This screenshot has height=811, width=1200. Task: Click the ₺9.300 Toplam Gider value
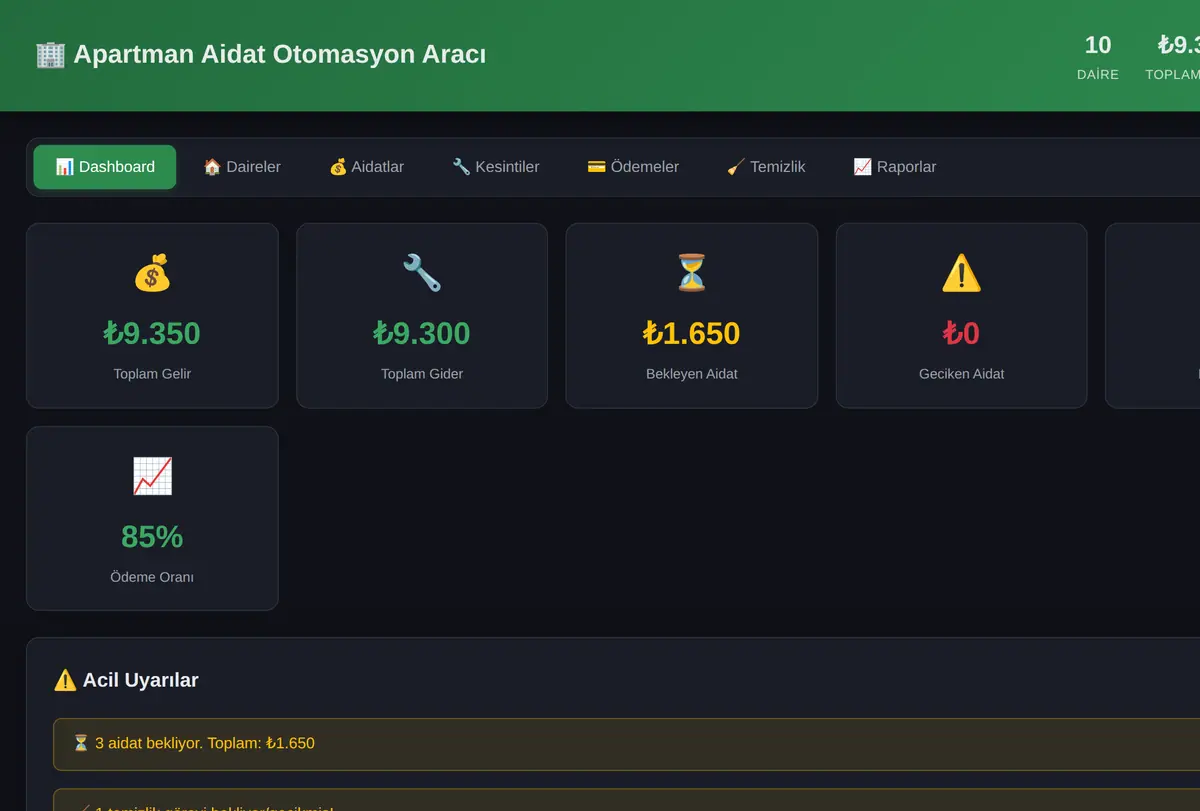coord(422,333)
